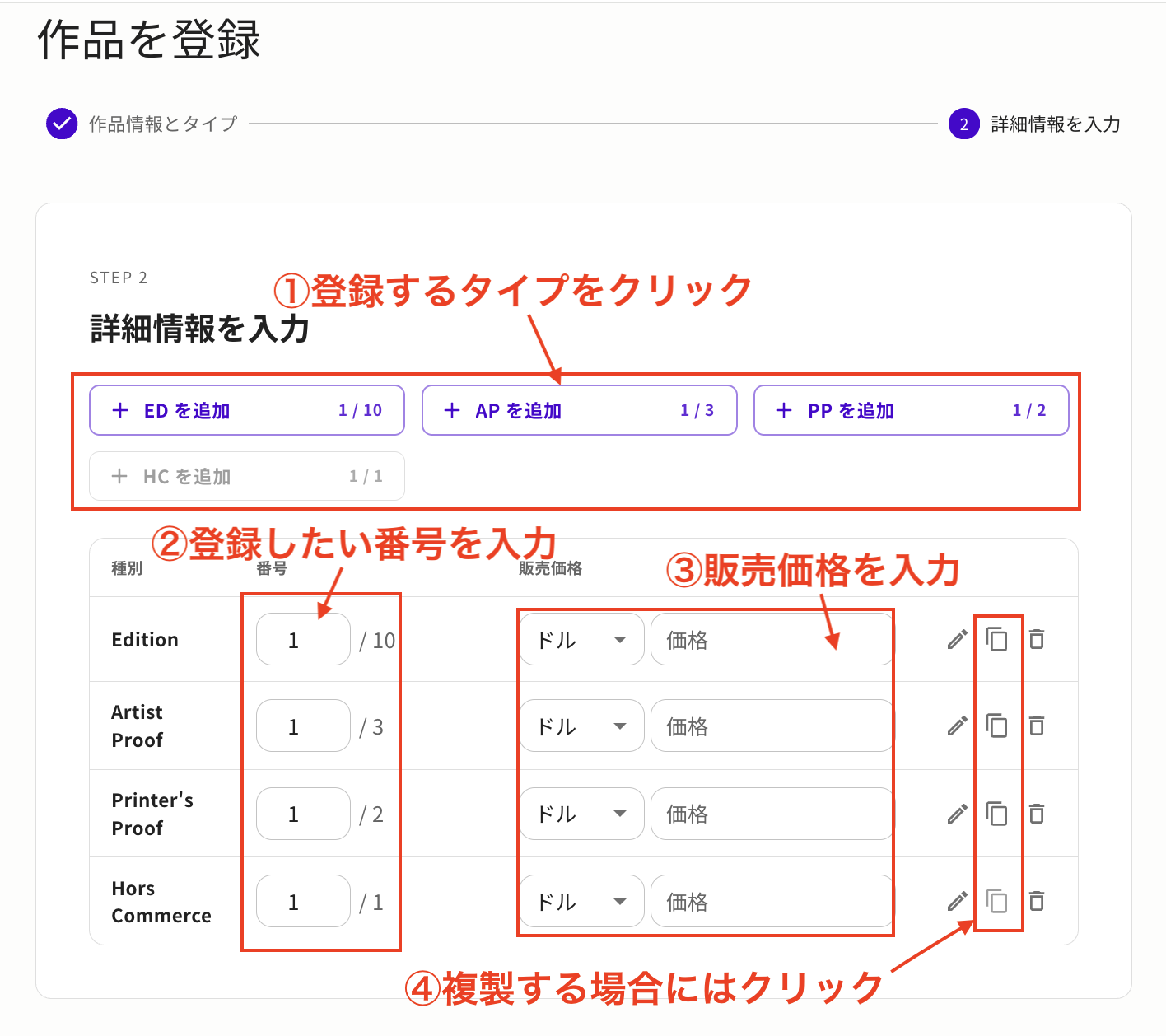The height and width of the screenshot is (1036, 1166).
Task: Click the Edition row label
Action: 145,640
